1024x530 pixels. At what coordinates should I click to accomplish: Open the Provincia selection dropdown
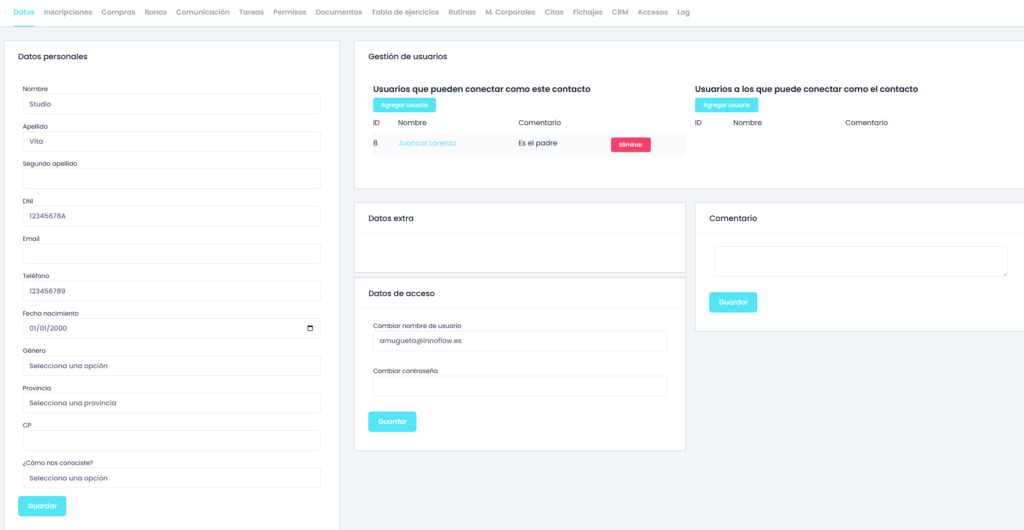point(170,403)
